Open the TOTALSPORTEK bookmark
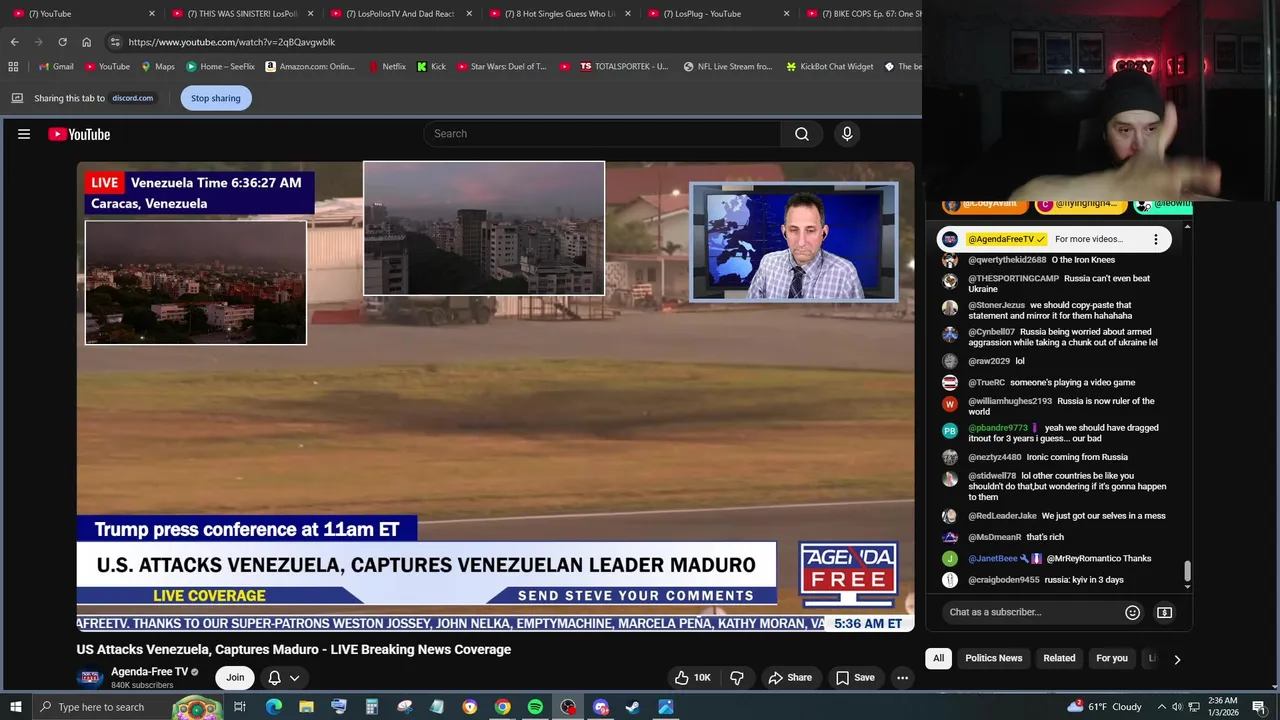The image size is (1280, 720). [x=623, y=67]
